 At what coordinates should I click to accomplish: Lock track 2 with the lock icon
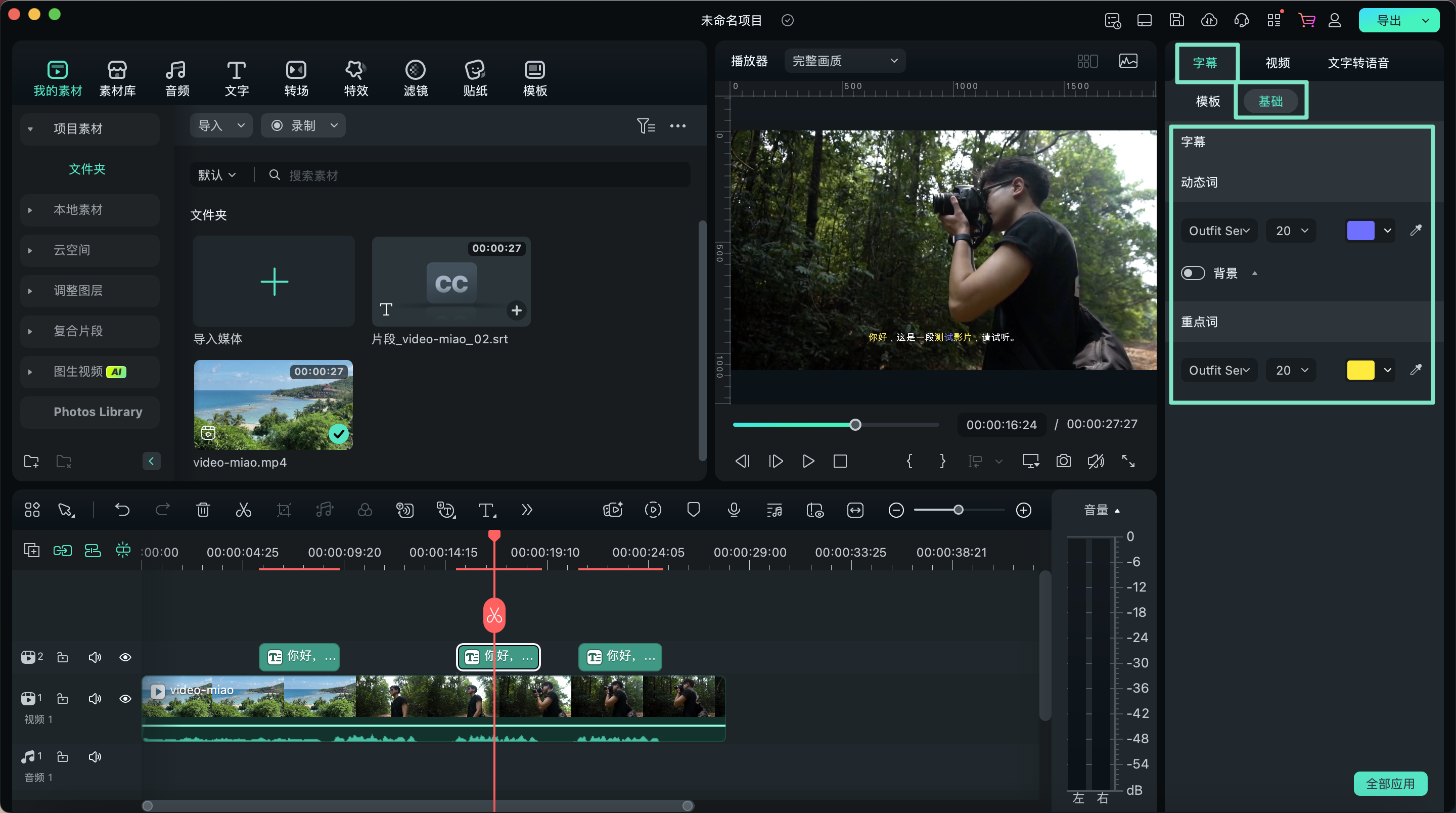[x=62, y=657]
